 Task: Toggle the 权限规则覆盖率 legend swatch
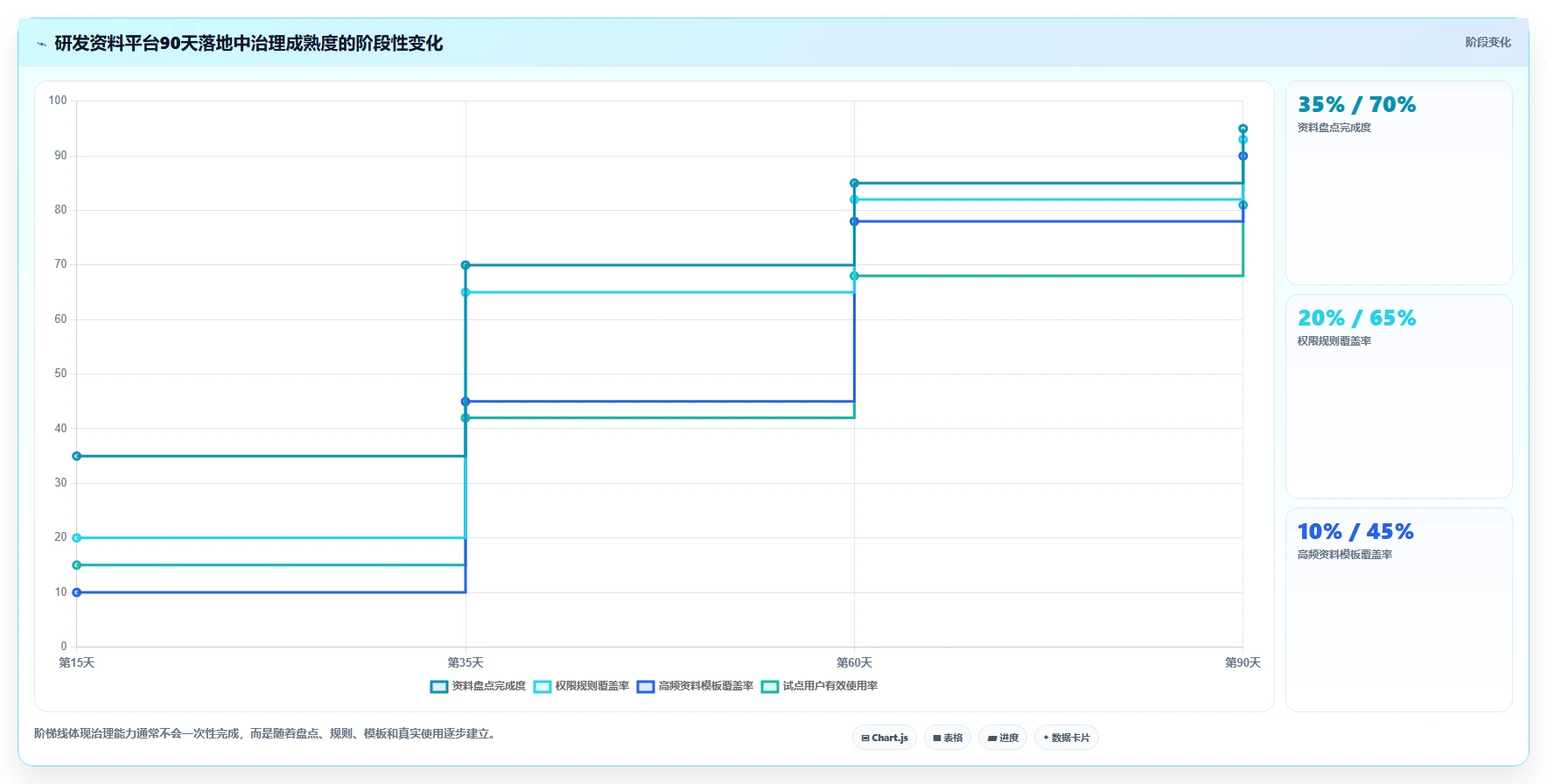[542, 687]
